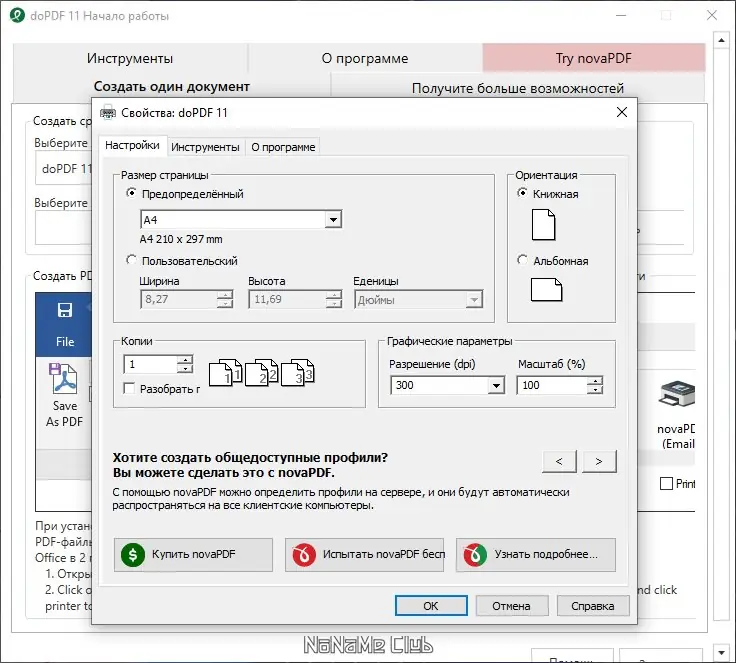This screenshot has height=663, width=736.
Task: Click the portrait page orientation icon
Action: pos(544,225)
